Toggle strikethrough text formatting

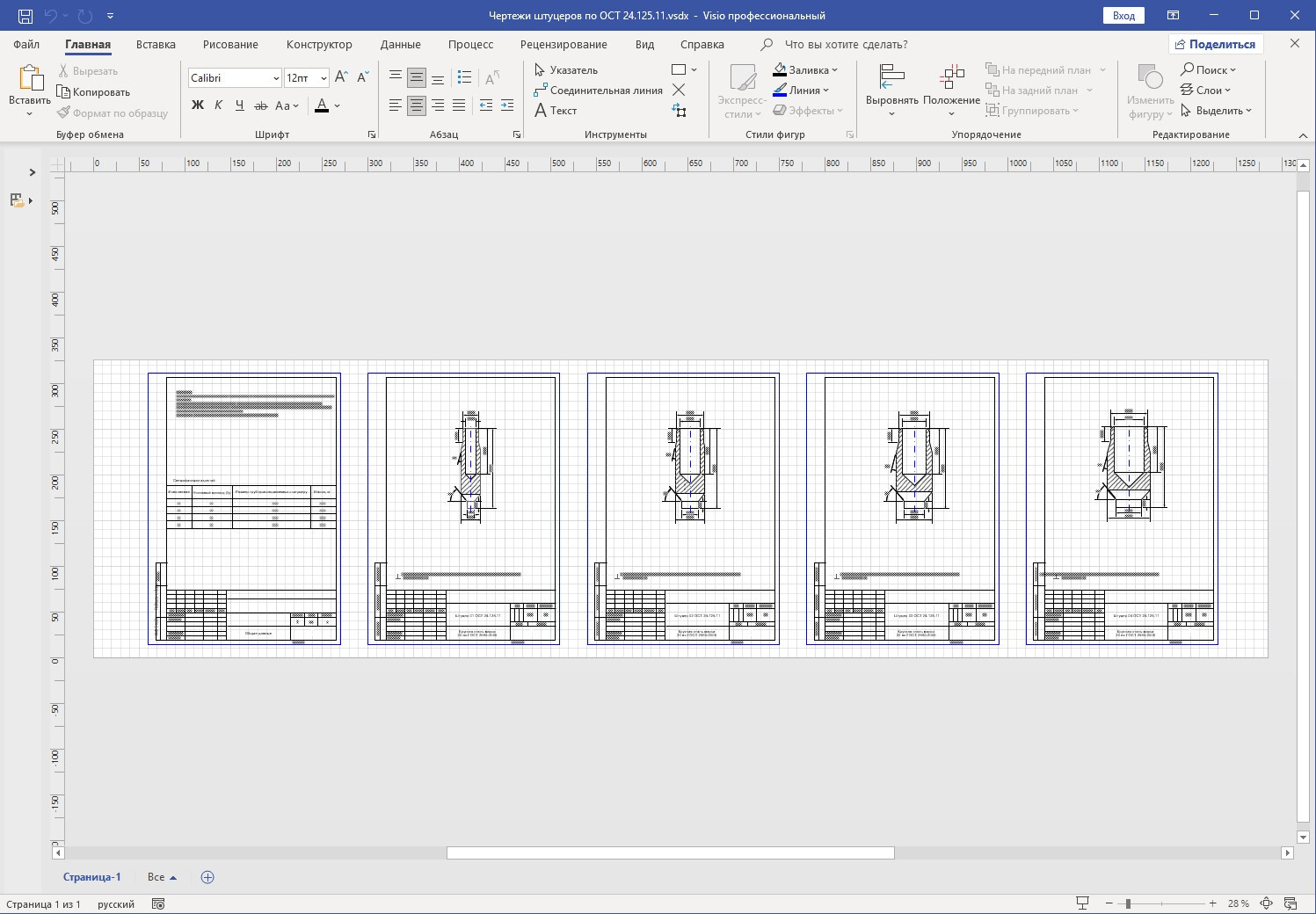[x=260, y=105]
